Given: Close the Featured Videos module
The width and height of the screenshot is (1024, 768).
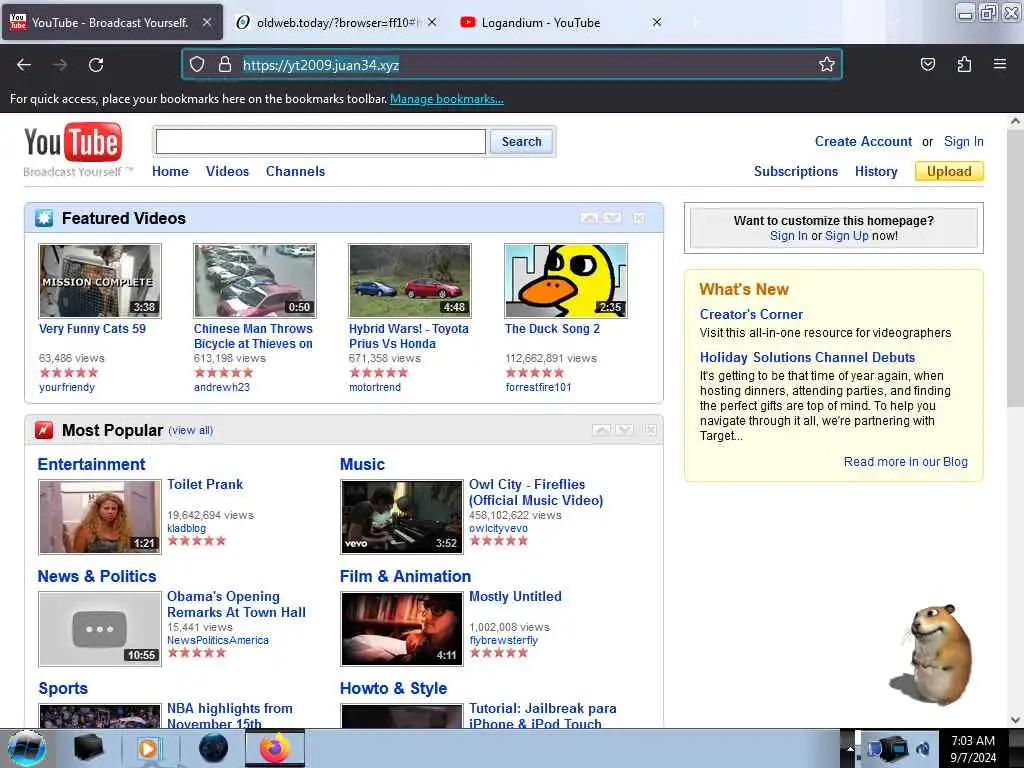Looking at the screenshot, I should coord(639,218).
